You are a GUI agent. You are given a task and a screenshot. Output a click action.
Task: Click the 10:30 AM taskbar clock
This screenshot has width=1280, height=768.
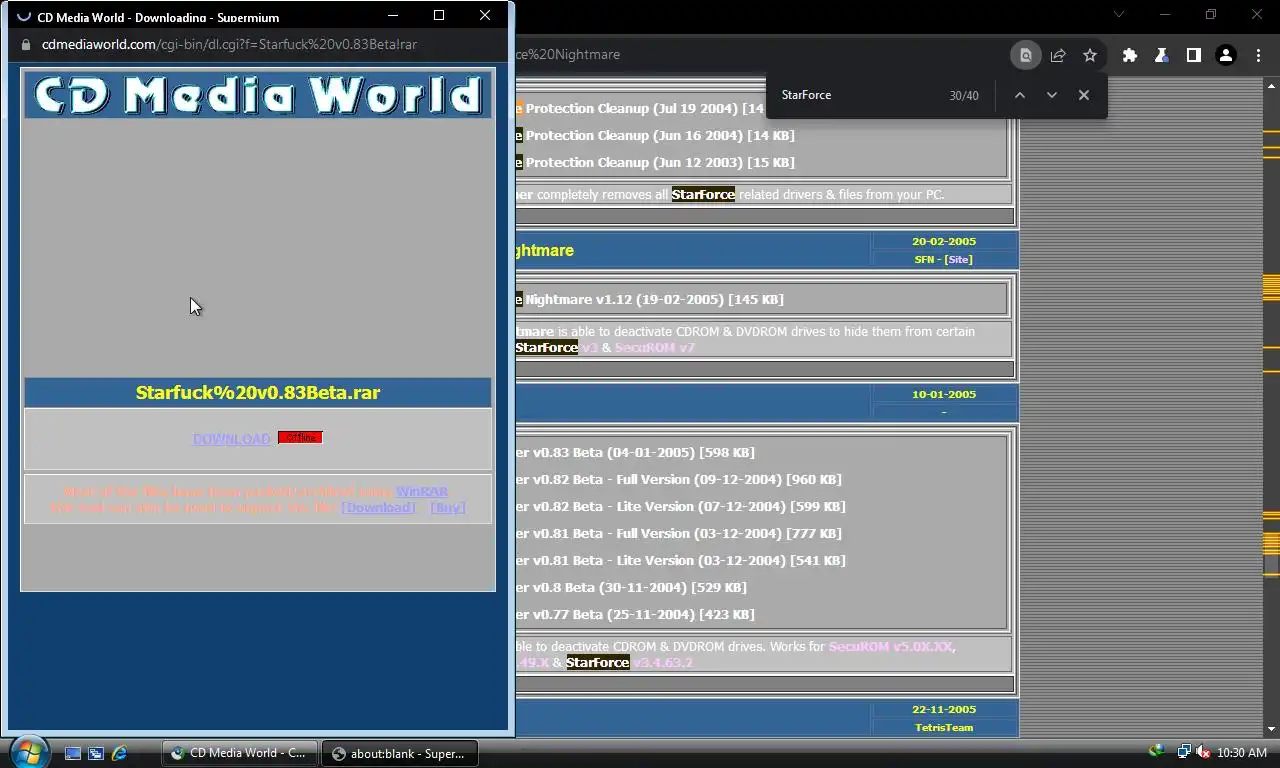pyautogui.click(x=1242, y=753)
